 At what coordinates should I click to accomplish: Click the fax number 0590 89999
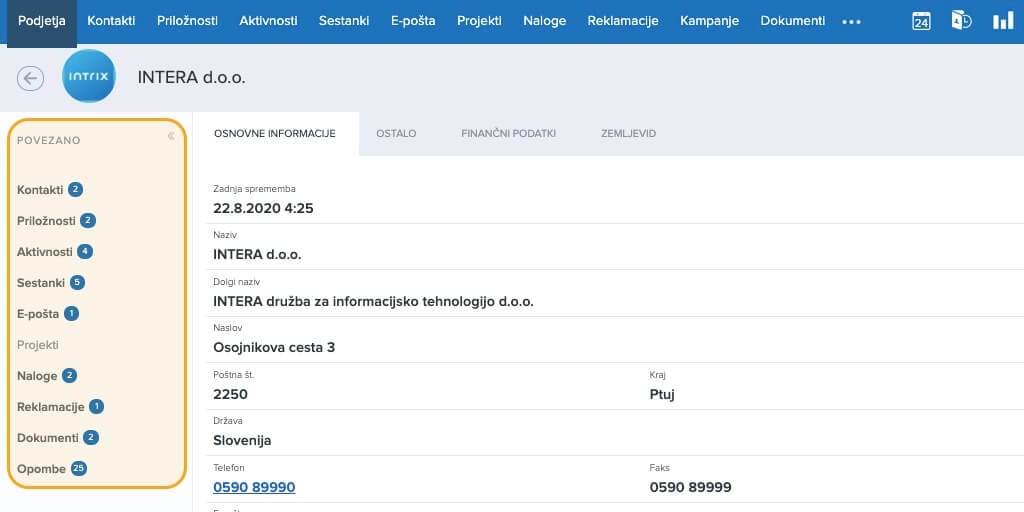pyautogui.click(x=690, y=487)
